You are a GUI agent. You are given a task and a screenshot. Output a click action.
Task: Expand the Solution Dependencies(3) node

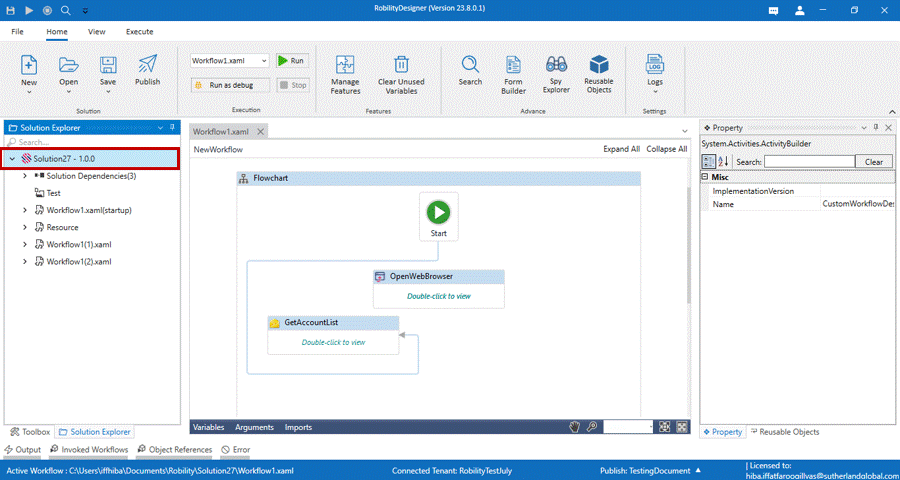(25, 176)
